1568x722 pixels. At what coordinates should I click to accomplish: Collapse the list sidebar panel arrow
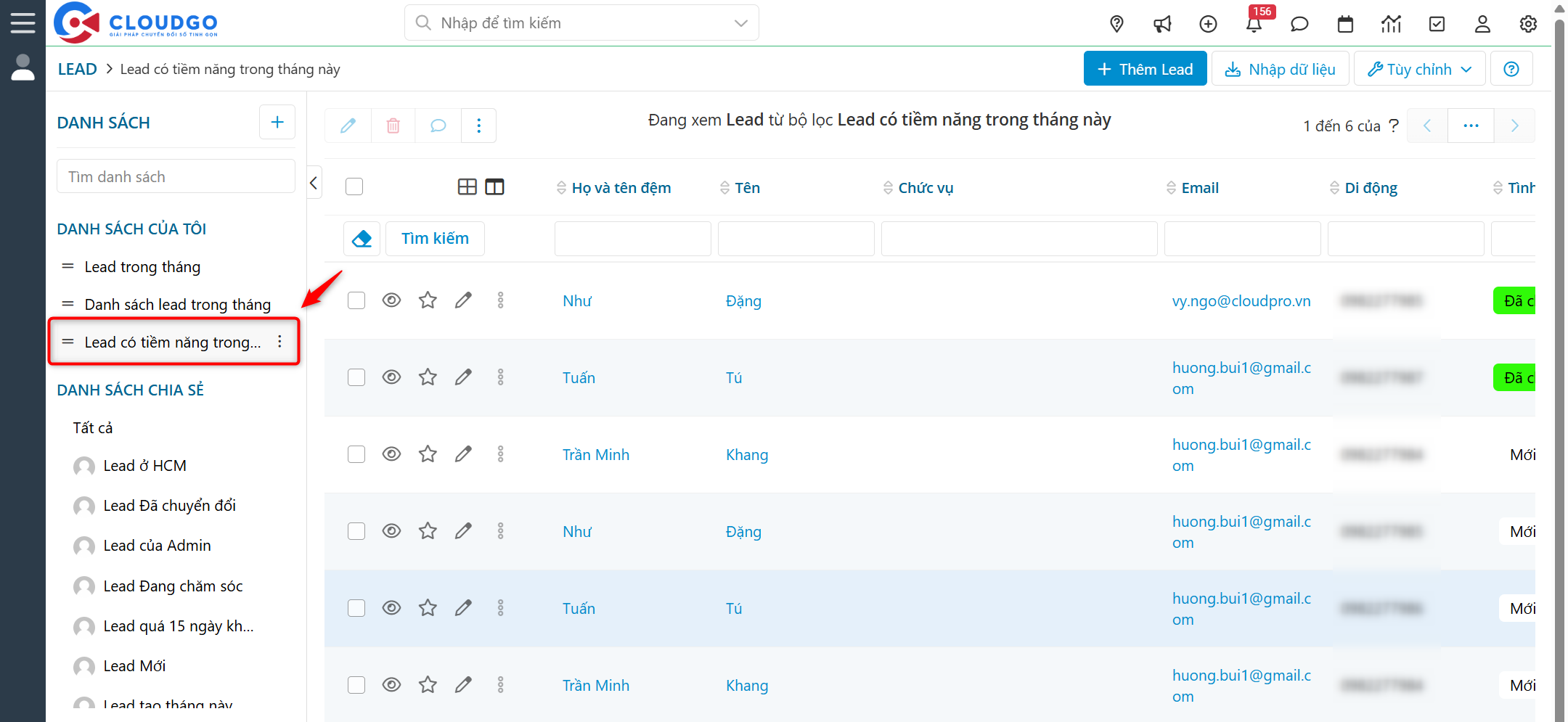point(314,183)
